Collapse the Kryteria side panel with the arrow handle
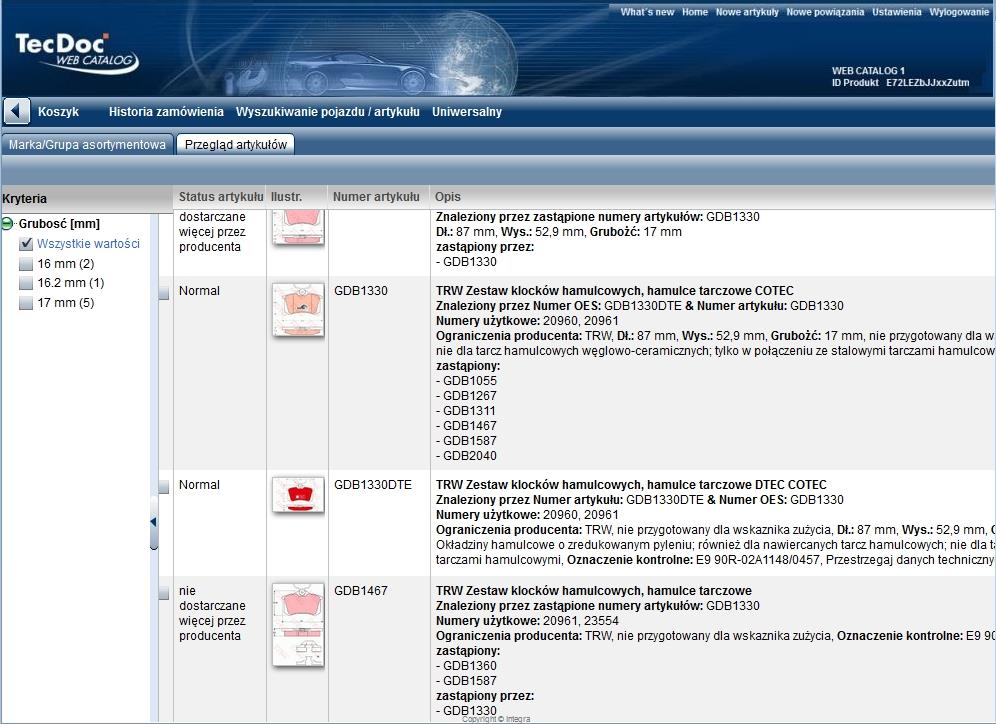 pos(153,522)
